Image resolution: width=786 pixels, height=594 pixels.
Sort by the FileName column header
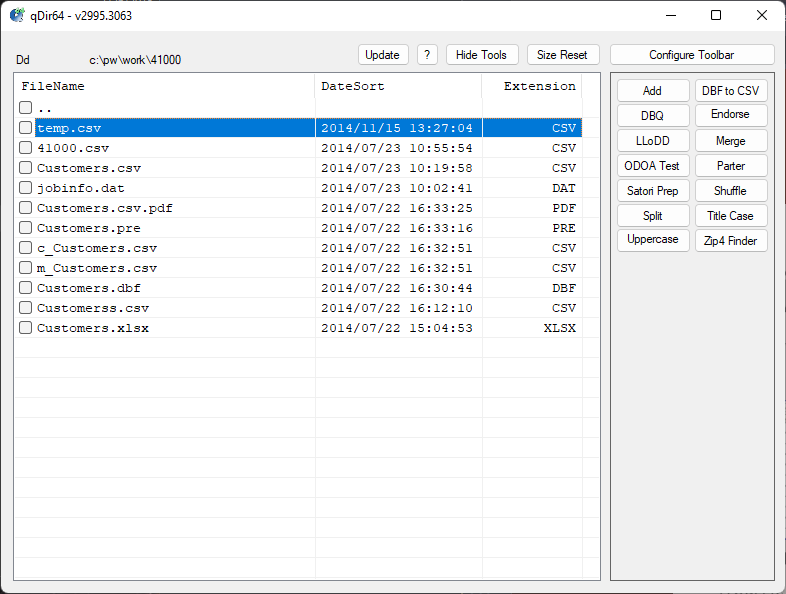pos(165,86)
